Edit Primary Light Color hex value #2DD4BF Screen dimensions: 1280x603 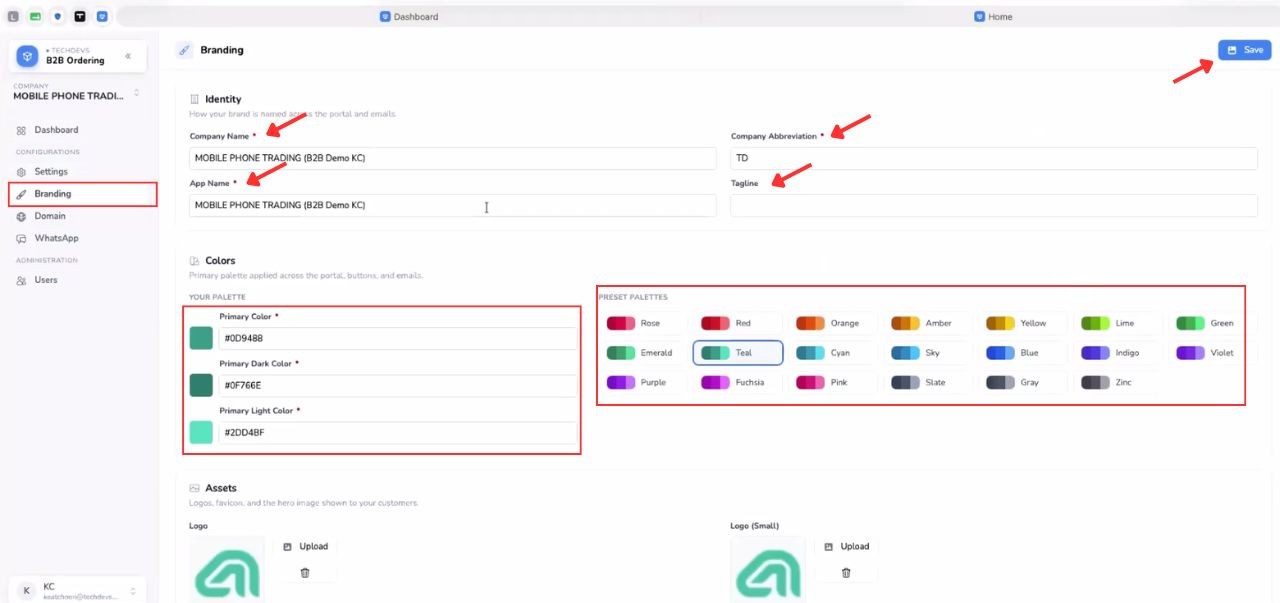pyautogui.click(x=398, y=432)
